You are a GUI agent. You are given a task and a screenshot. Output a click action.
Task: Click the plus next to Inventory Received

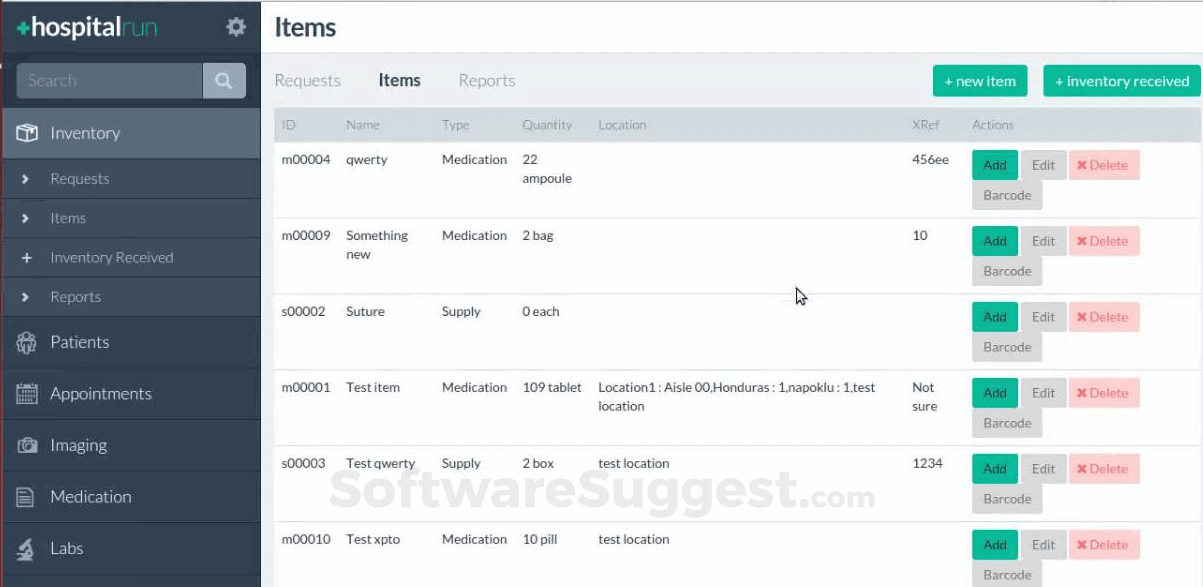tap(26, 258)
